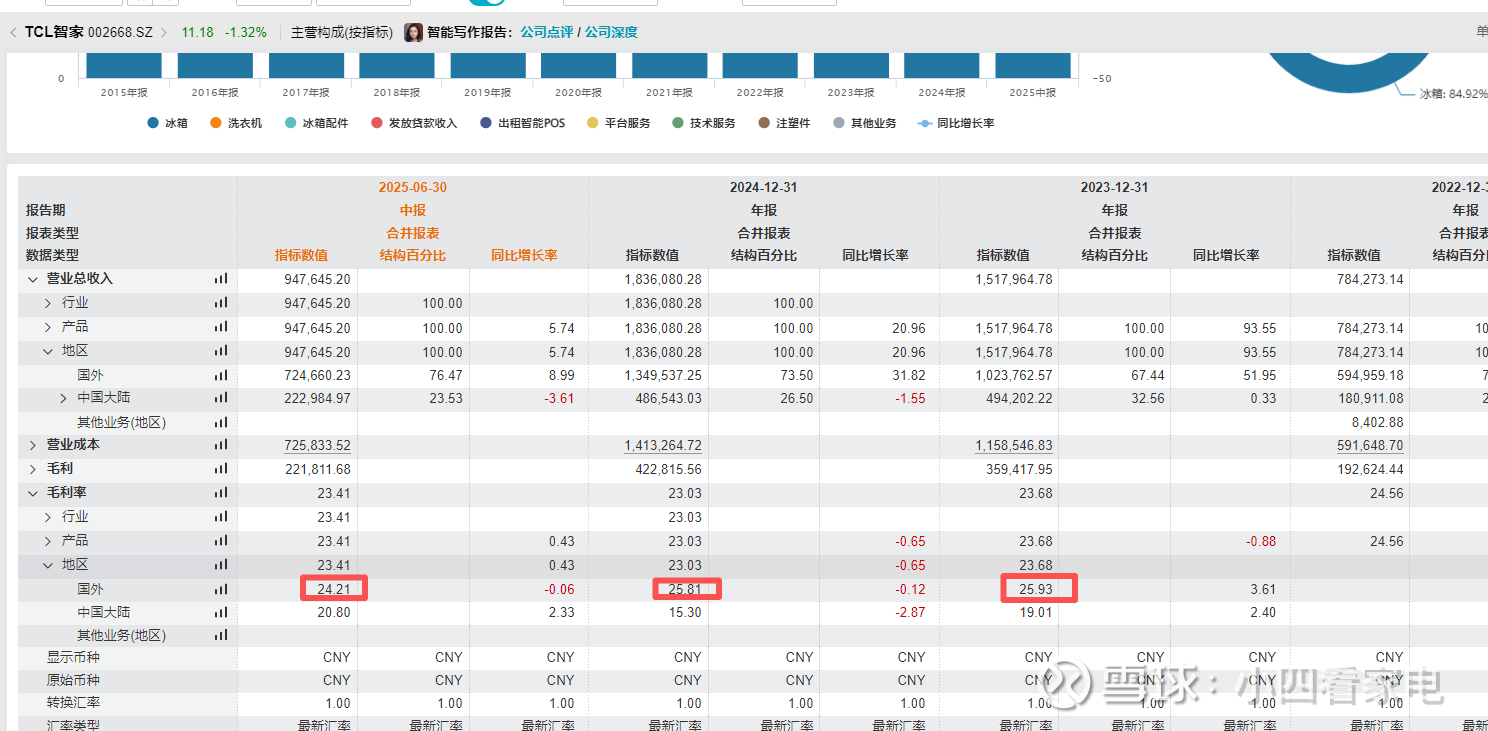Toggle the 同比增长率 line in the legend
Screen dimensions: 1488x731
coord(956,123)
